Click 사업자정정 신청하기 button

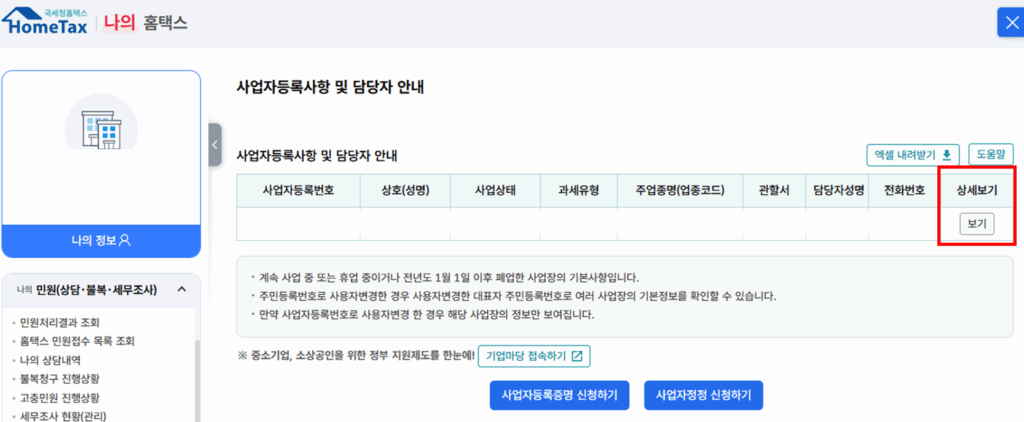tap(703, 395)
